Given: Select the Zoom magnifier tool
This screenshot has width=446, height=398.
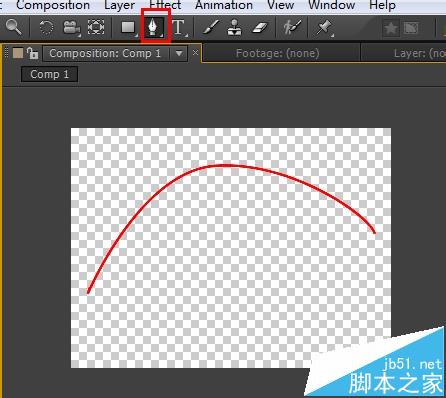Looking at the screenshot, I should pos(14,27).
